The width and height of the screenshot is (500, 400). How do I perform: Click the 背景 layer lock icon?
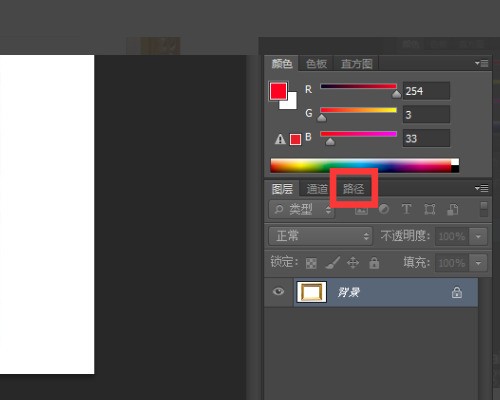[x=457, y=292]
